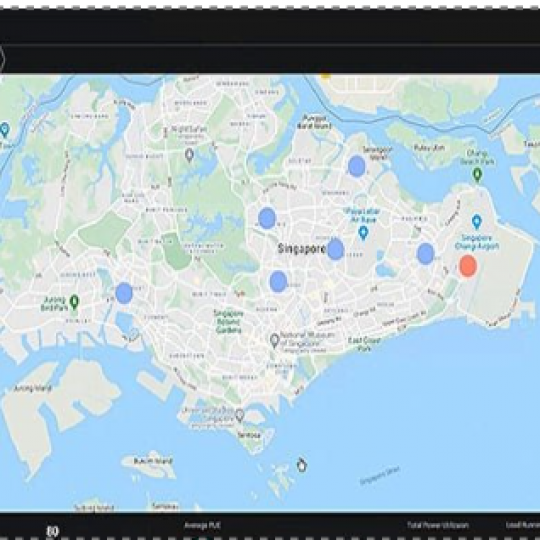Select the East Coast Park label

(x=364, y=344)
